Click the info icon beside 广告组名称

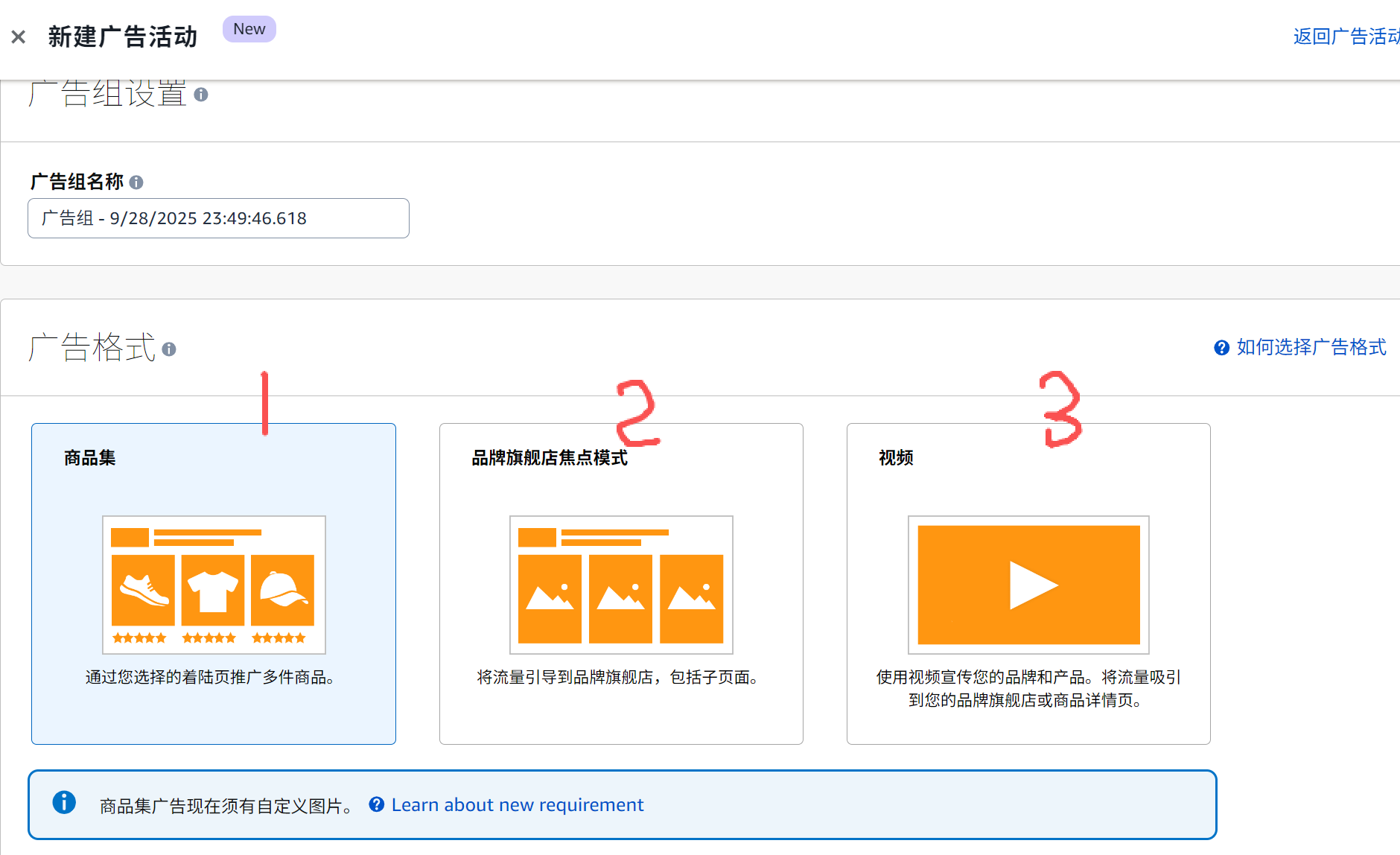136,182
